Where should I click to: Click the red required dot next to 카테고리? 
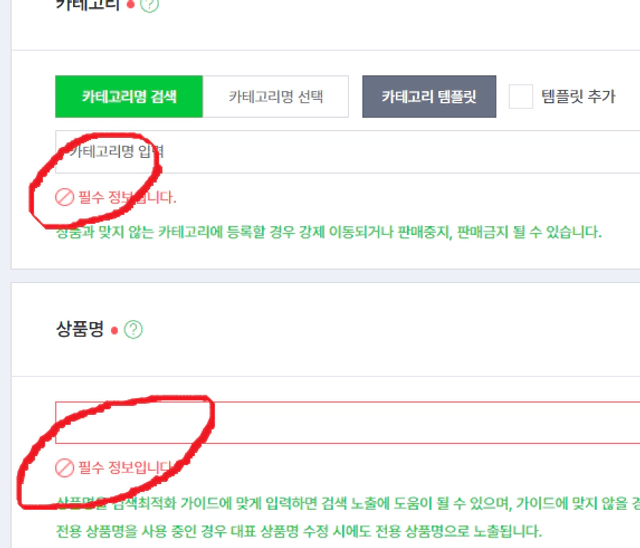(x=131, y=4)
